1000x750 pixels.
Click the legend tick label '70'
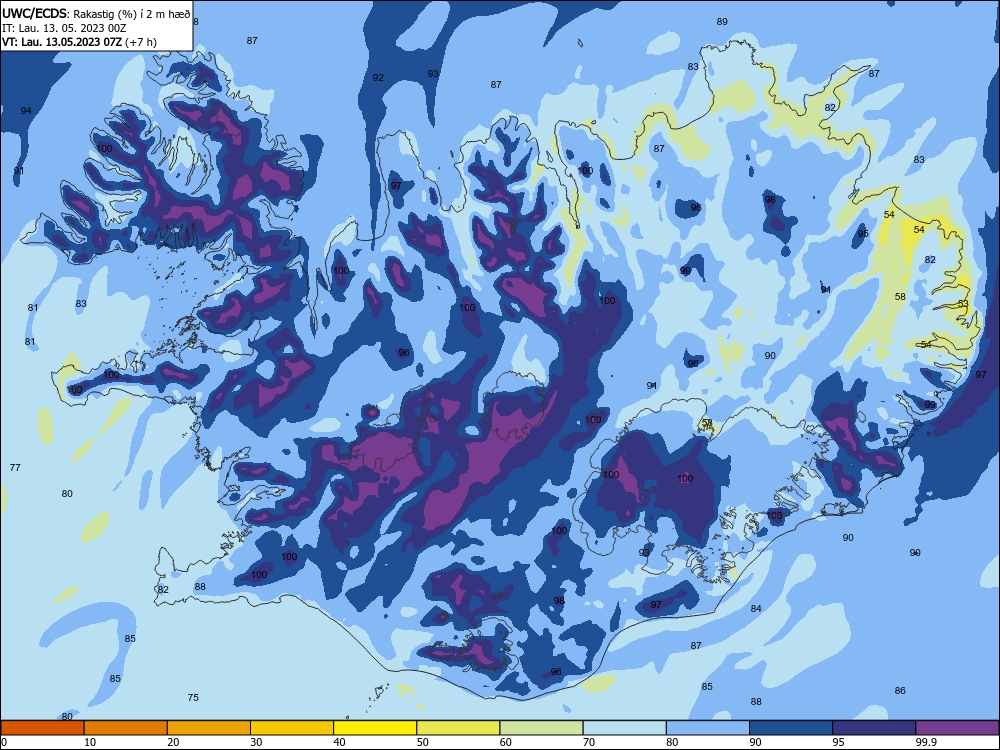point(589,742)
